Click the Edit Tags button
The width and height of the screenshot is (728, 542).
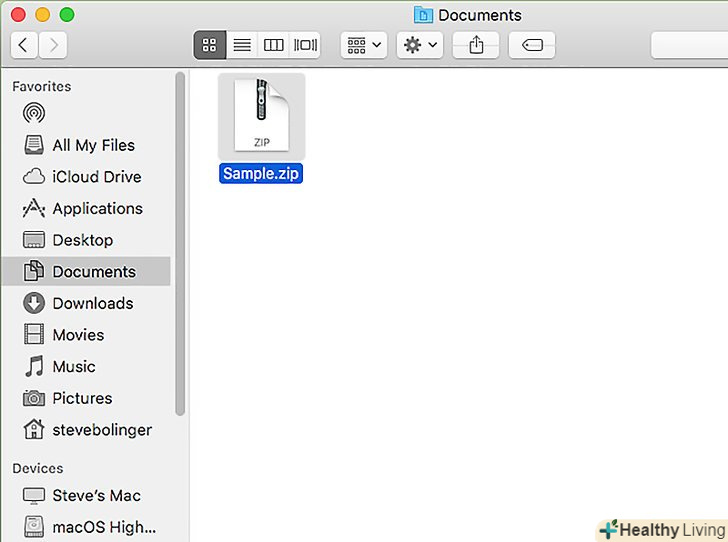point(532,45)
